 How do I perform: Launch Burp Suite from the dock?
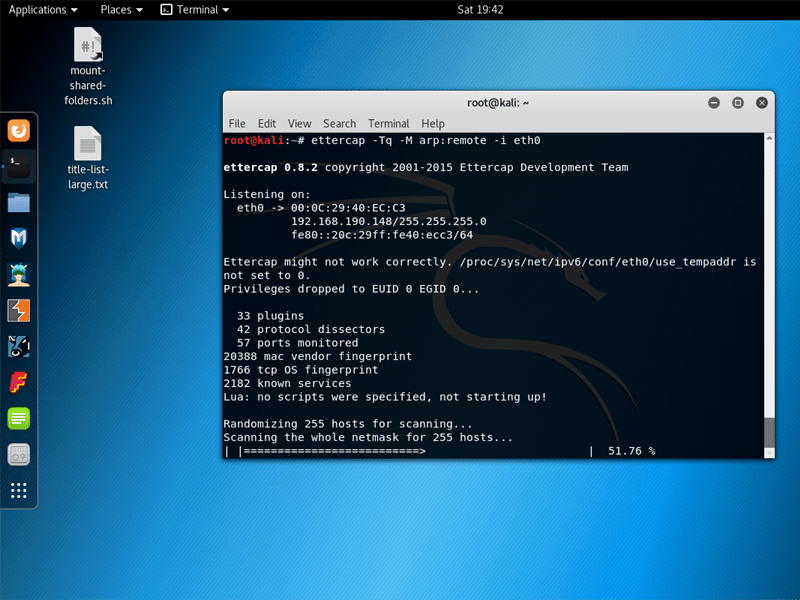click(19, 310)
